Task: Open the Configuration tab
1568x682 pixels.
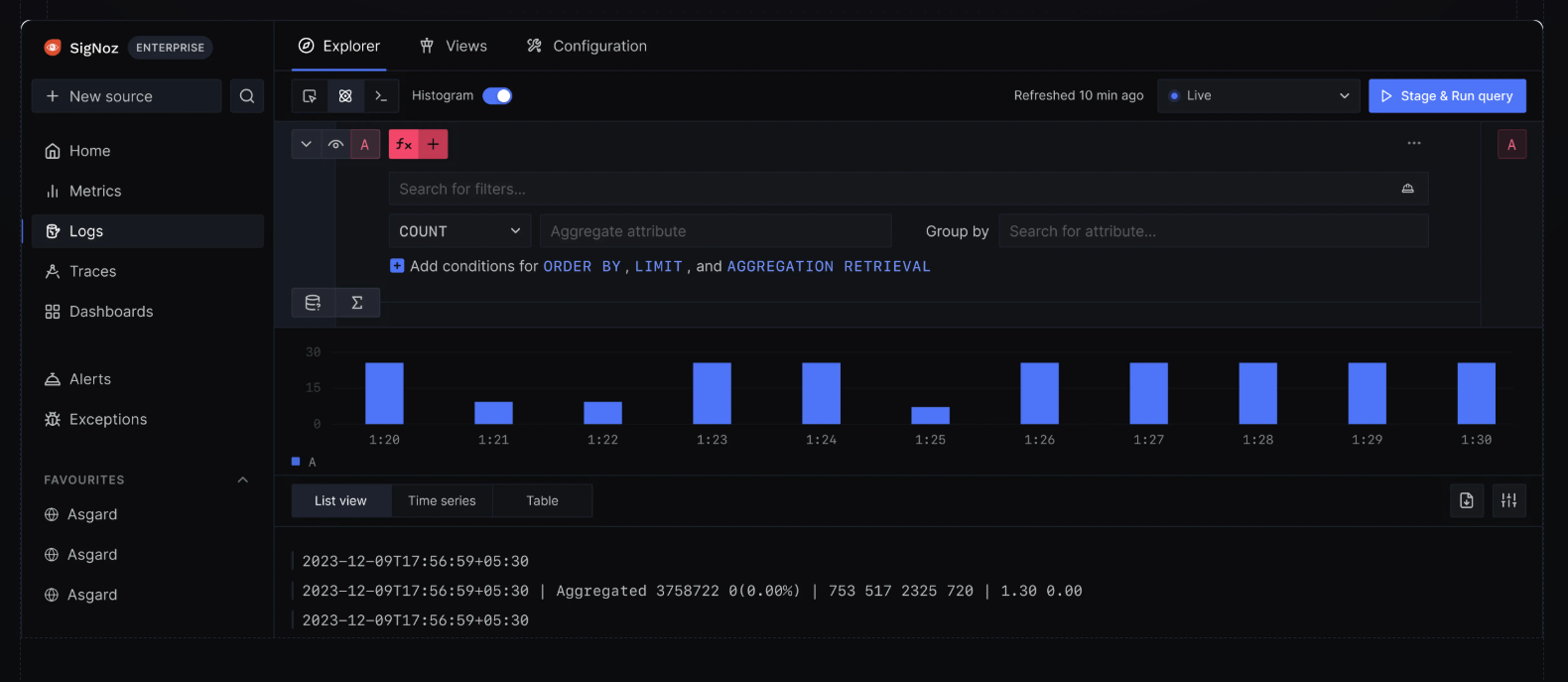Action: click(587, 46)
